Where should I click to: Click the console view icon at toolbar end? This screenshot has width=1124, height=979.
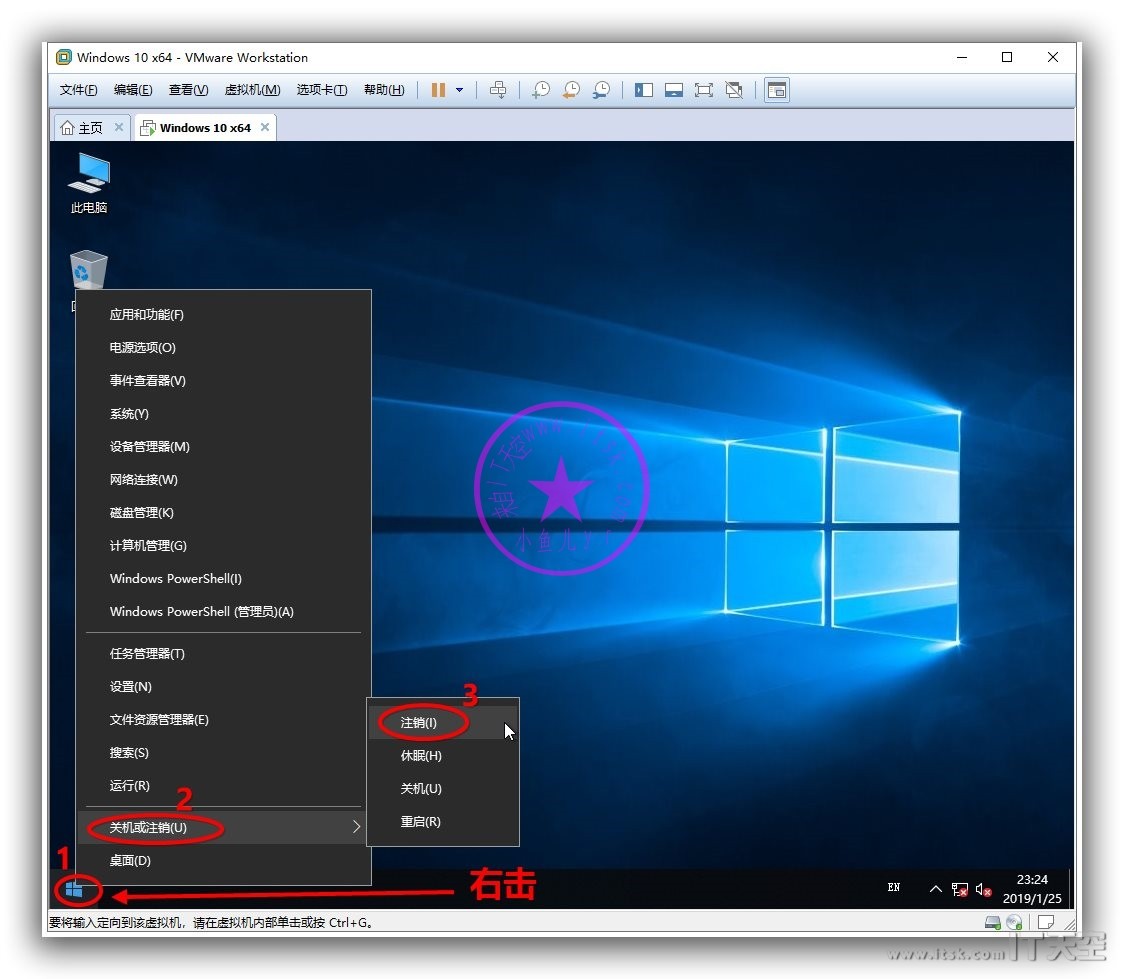776,90
